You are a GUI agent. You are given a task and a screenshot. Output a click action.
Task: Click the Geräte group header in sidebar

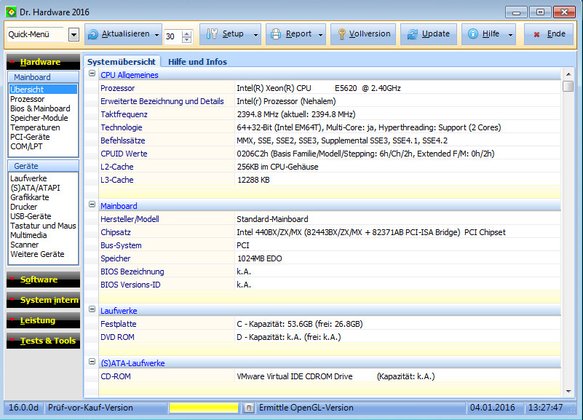[x=43, y=166]
